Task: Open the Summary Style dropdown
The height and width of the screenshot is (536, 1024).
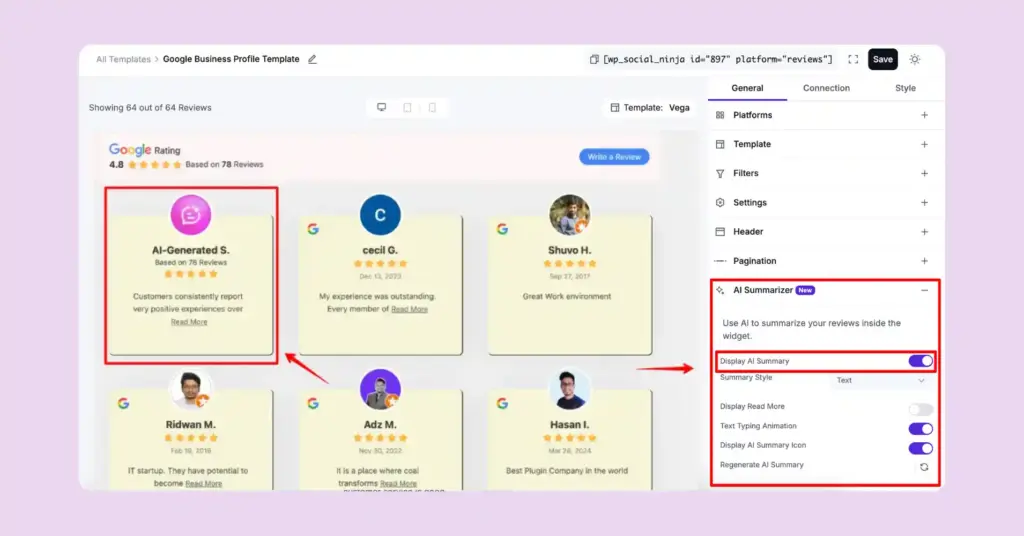Action: (880, 381)
